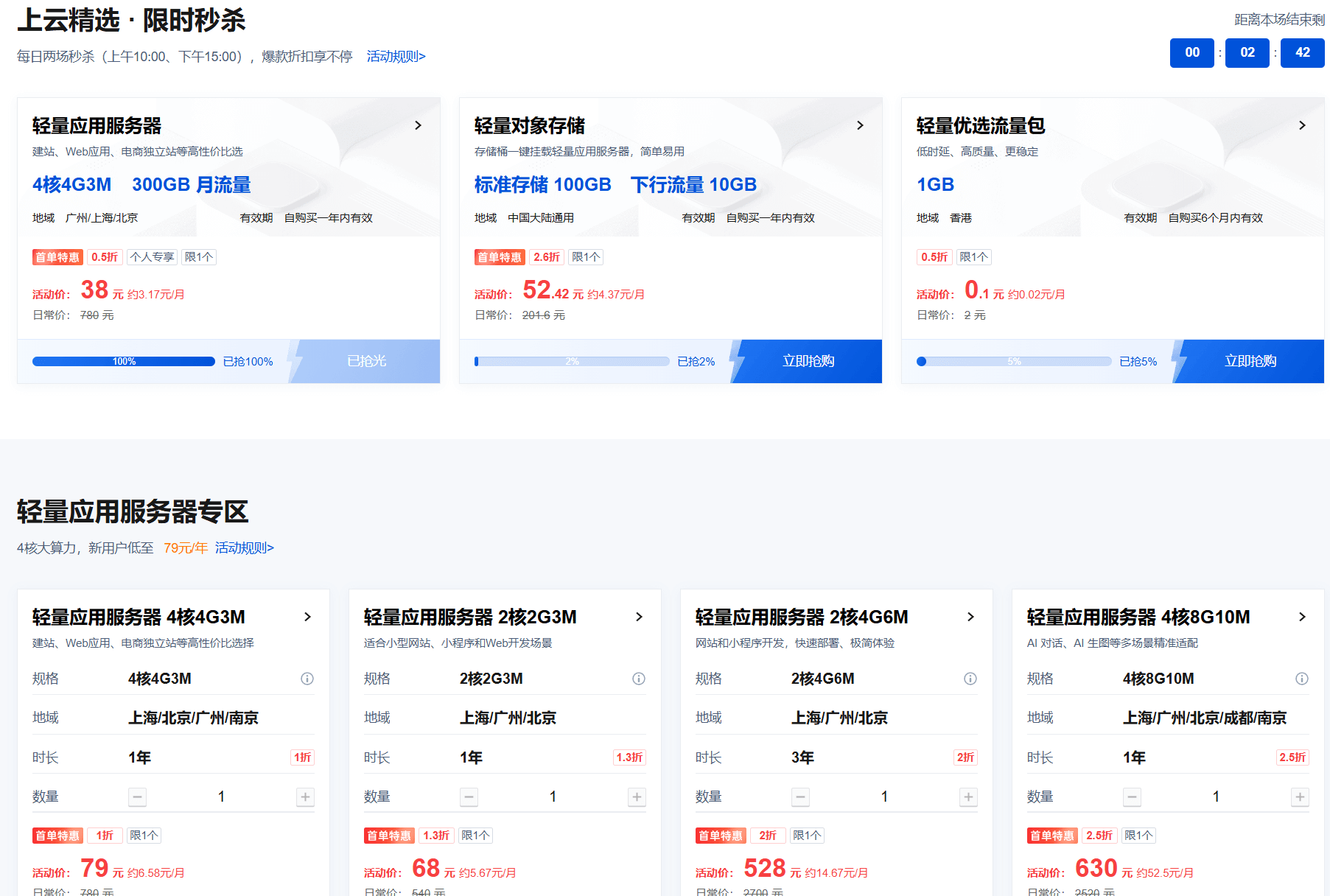Click the sold-out 已抢光 button
The width and height of the screenshot is (1330, 896).
(x=366, y=361)
